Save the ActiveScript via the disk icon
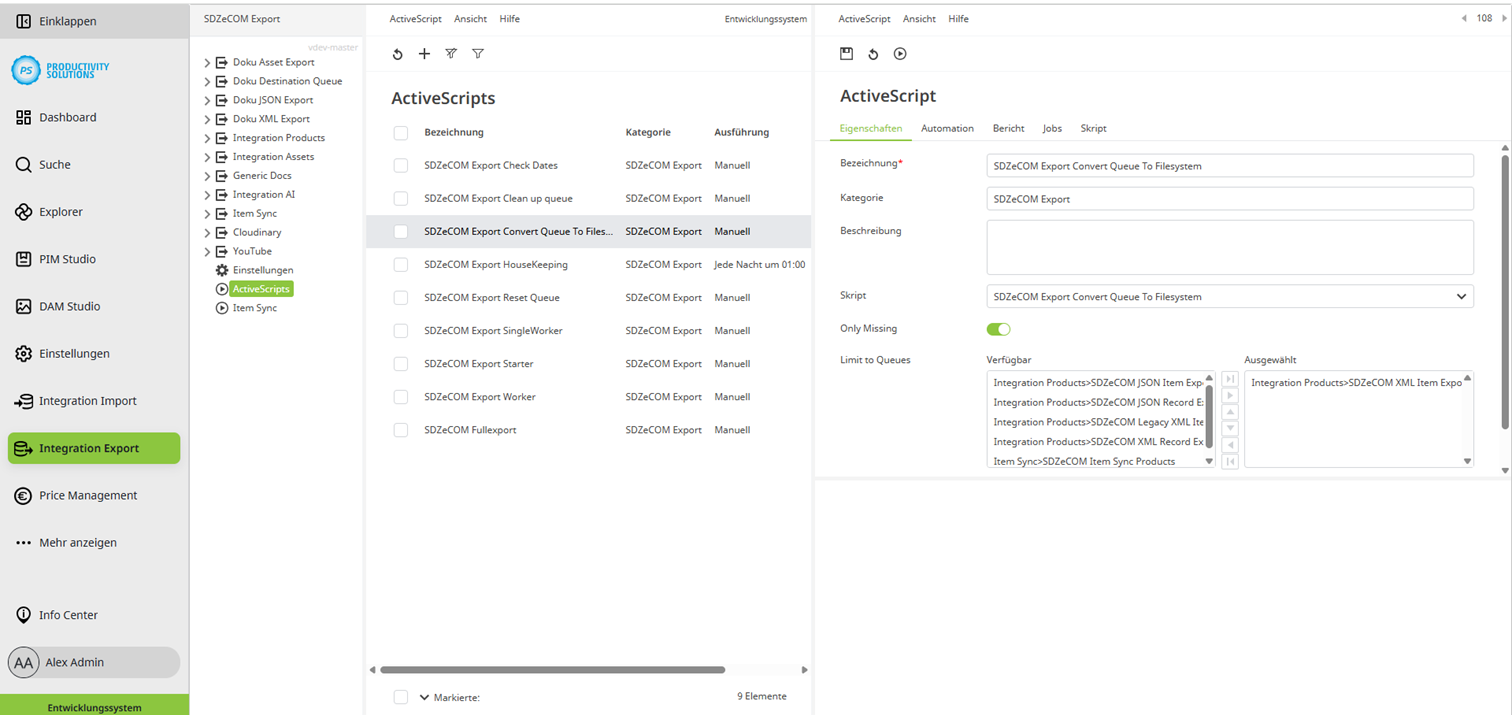 845,54
